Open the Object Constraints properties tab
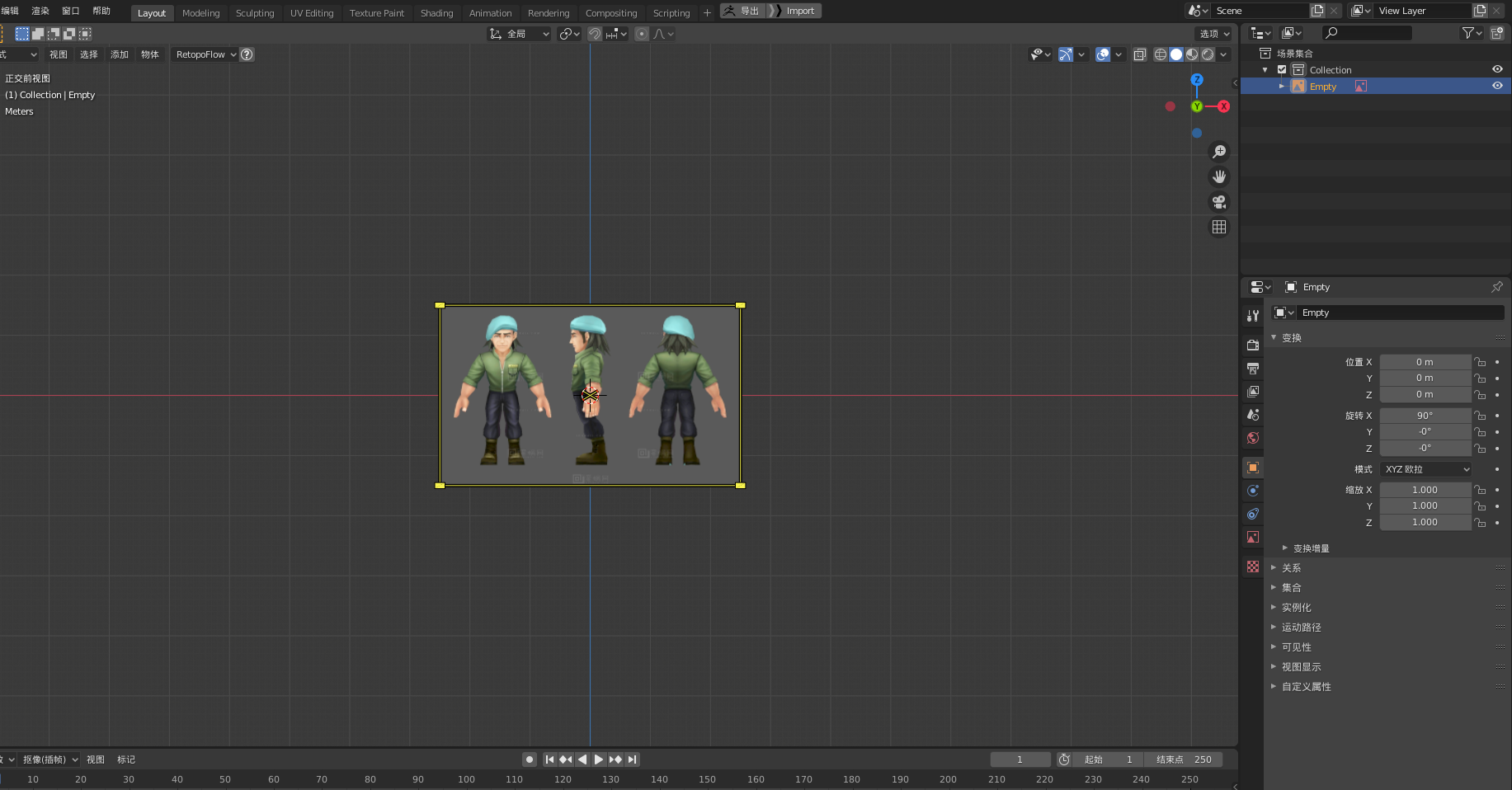This screenshot has height=790, width=1512. [x=1253, y=514]
